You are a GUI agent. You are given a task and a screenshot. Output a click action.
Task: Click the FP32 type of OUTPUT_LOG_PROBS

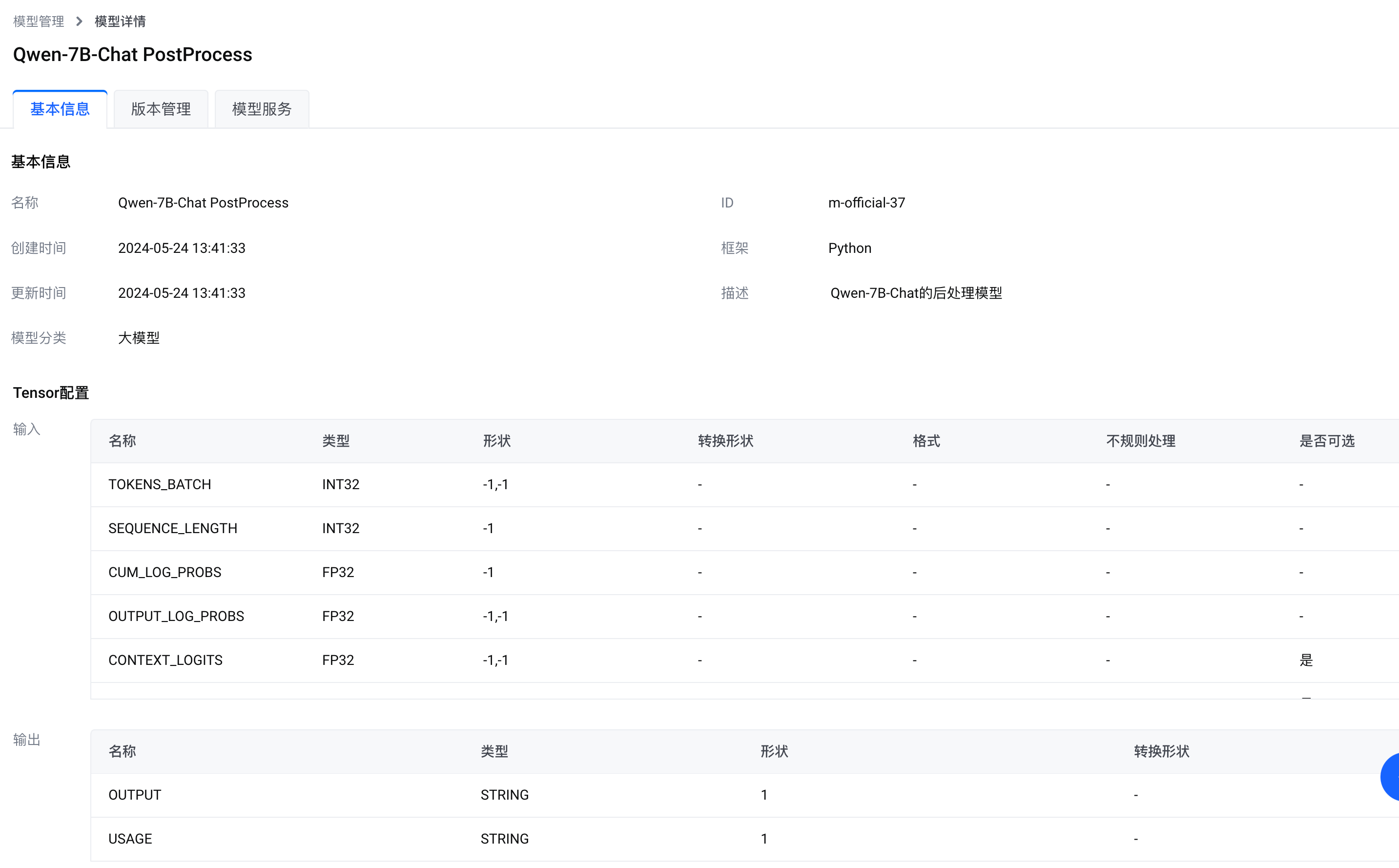(338, 616)
